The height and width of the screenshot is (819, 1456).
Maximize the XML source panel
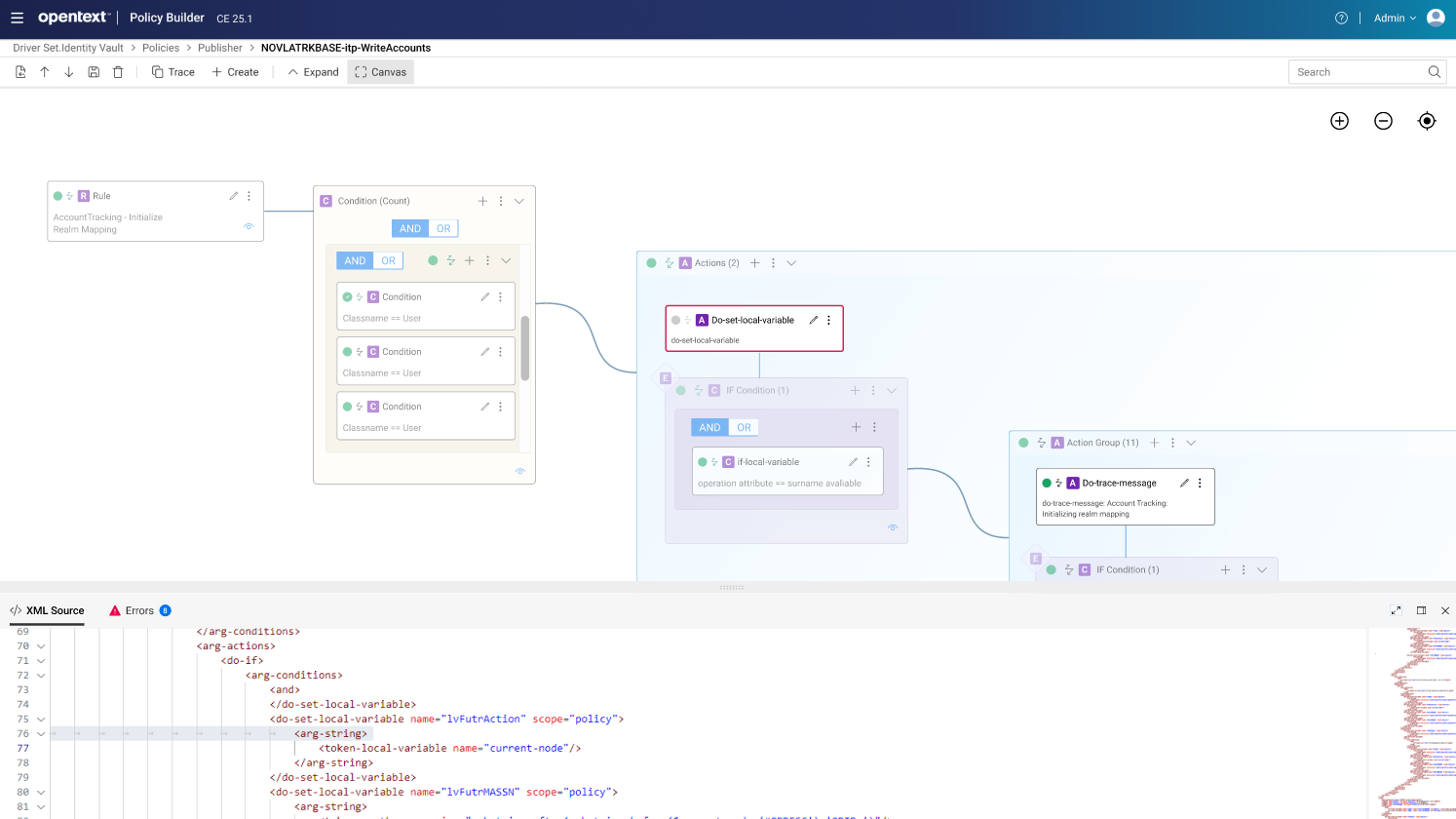1421,610
